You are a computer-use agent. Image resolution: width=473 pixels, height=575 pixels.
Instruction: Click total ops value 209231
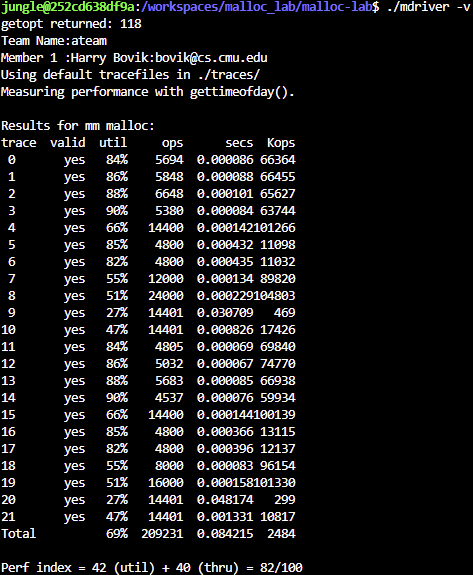(x=162, y=534)
